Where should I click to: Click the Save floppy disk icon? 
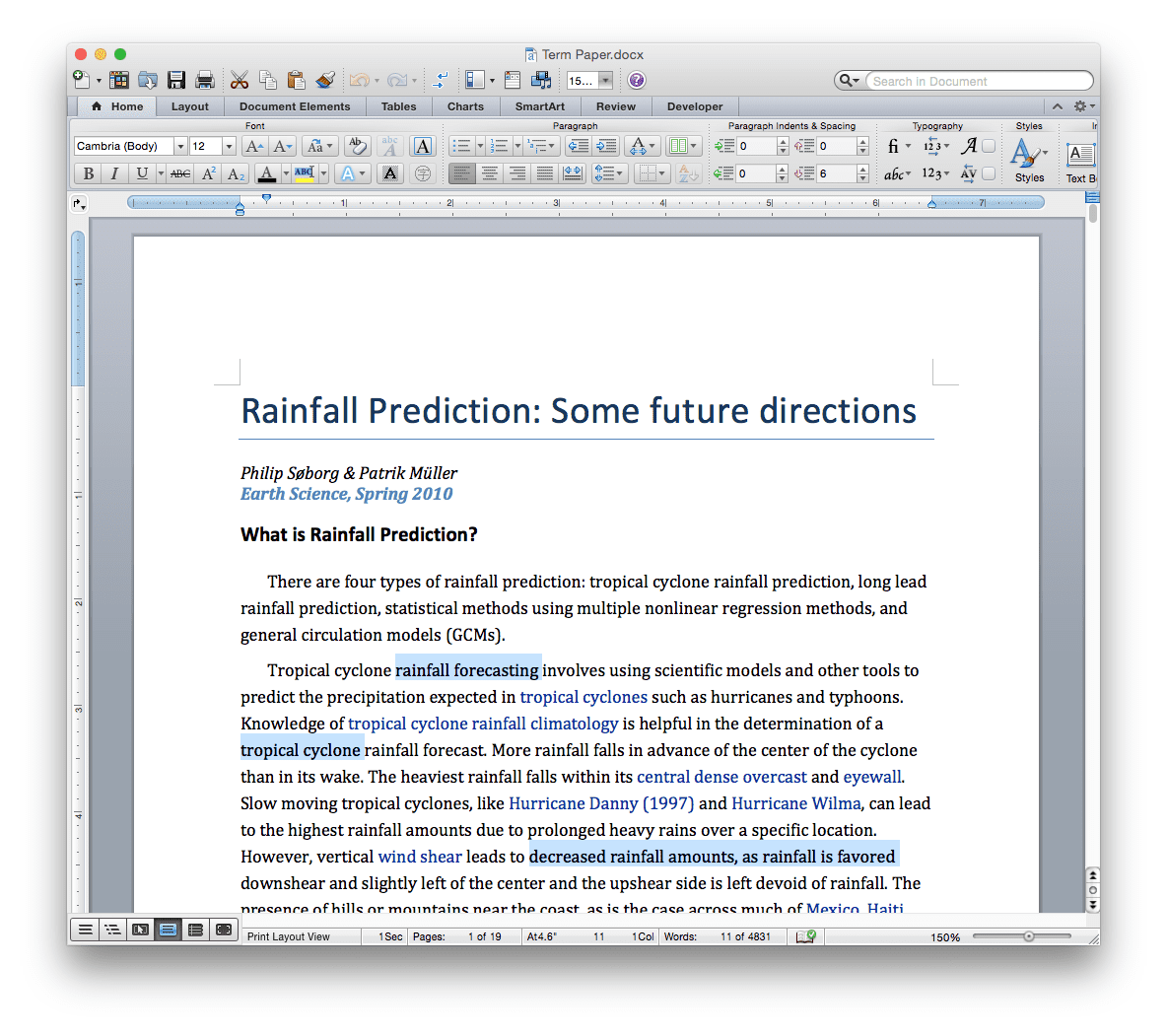coord(176,81)
